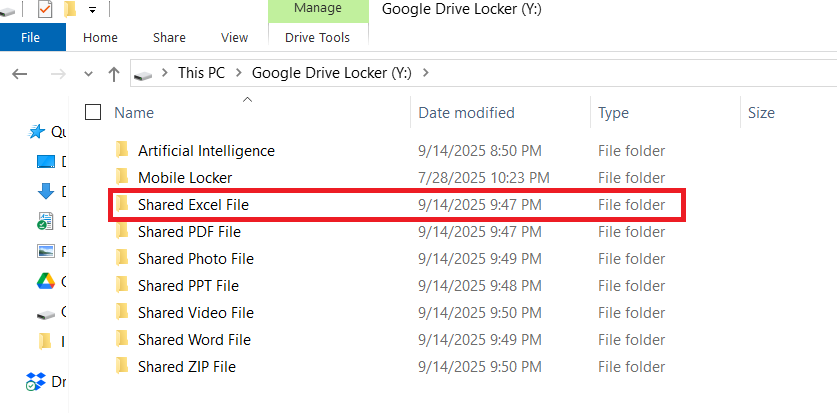838x413 pixels.
Task: Click the Dropbox icon in navigation pane
Action: point(36,381)
